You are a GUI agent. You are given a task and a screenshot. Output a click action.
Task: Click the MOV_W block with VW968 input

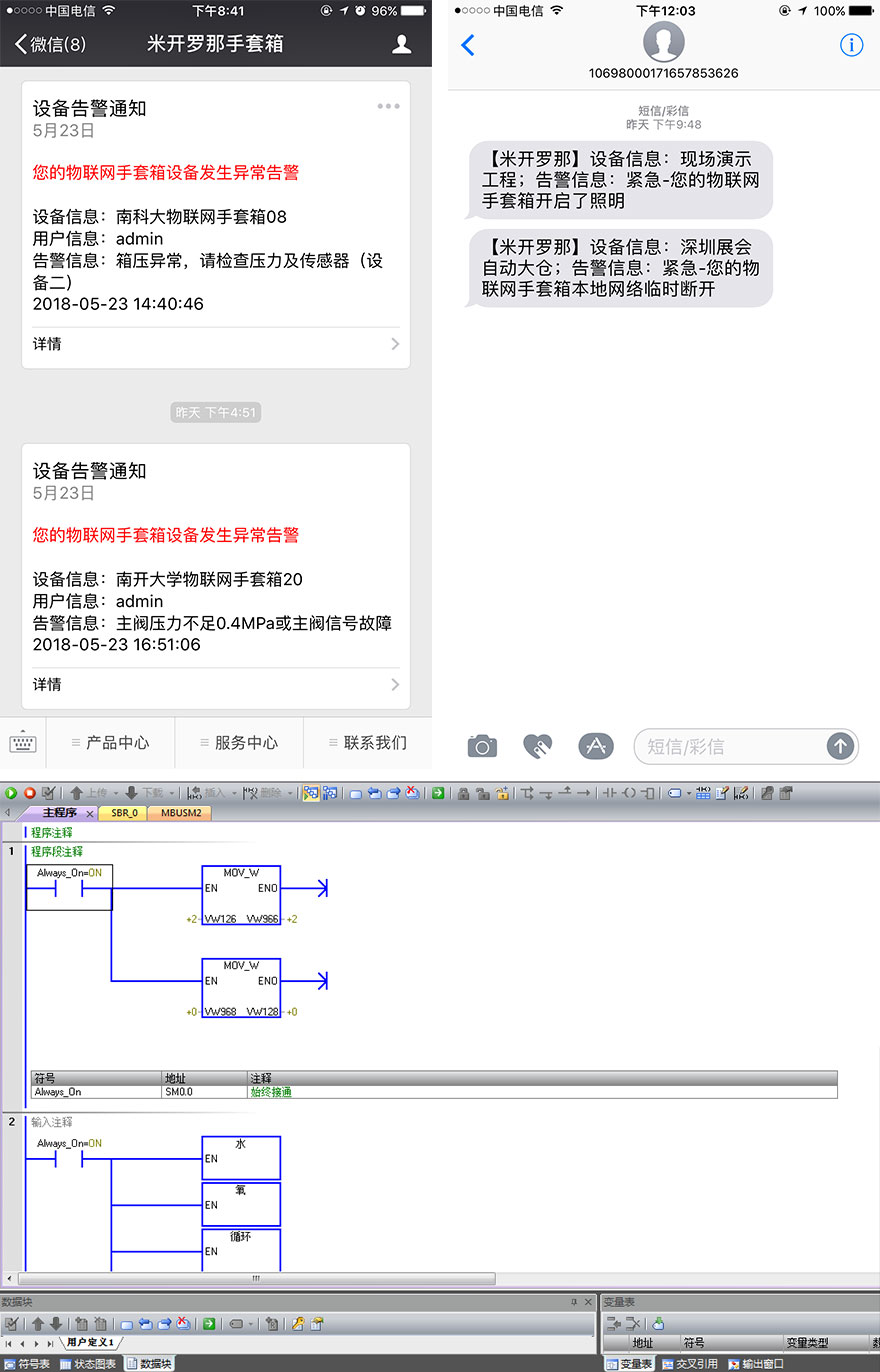point(241,988)
